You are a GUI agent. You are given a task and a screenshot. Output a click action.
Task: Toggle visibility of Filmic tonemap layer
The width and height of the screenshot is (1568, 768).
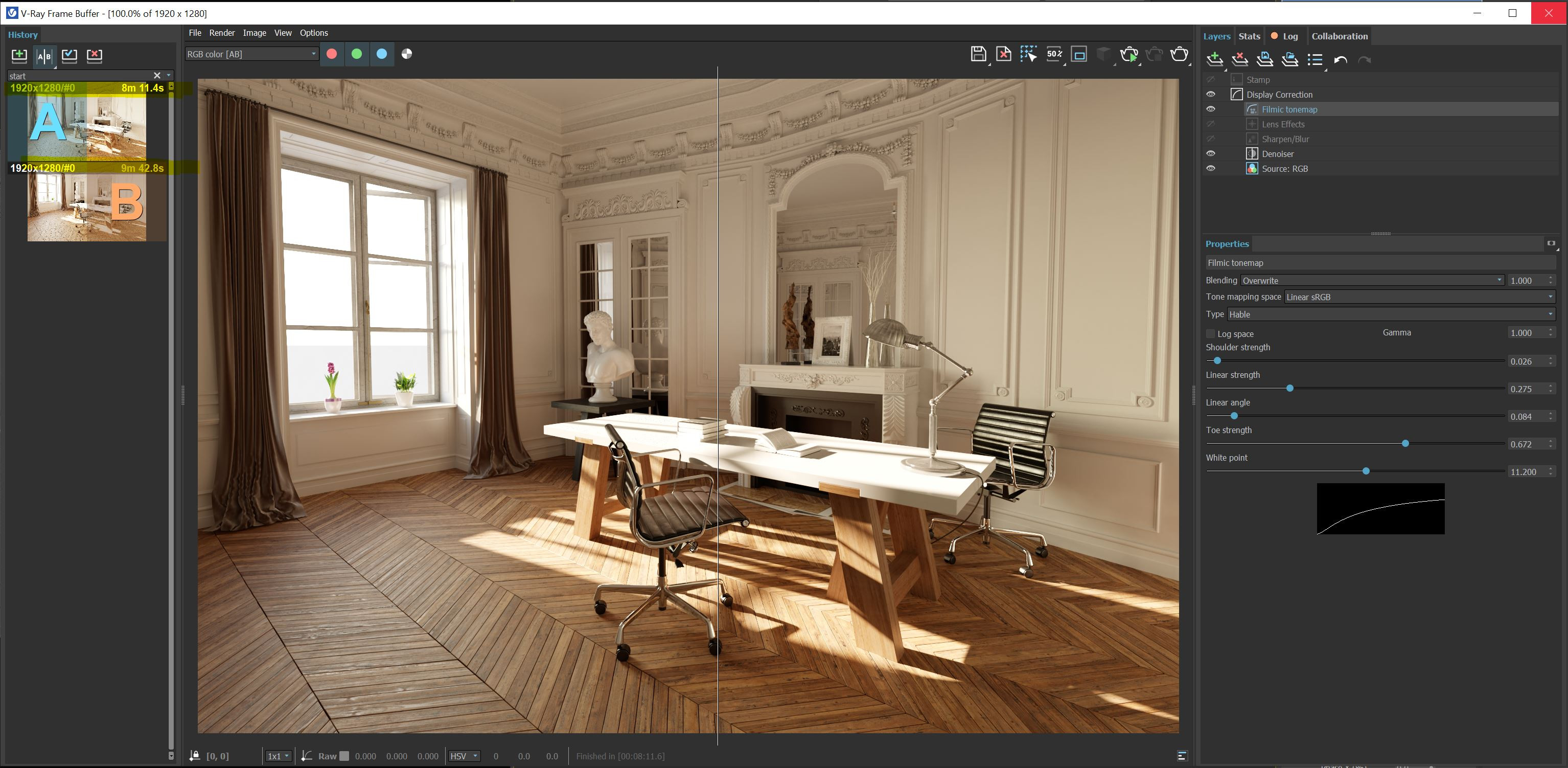[x=1210, y=109]
